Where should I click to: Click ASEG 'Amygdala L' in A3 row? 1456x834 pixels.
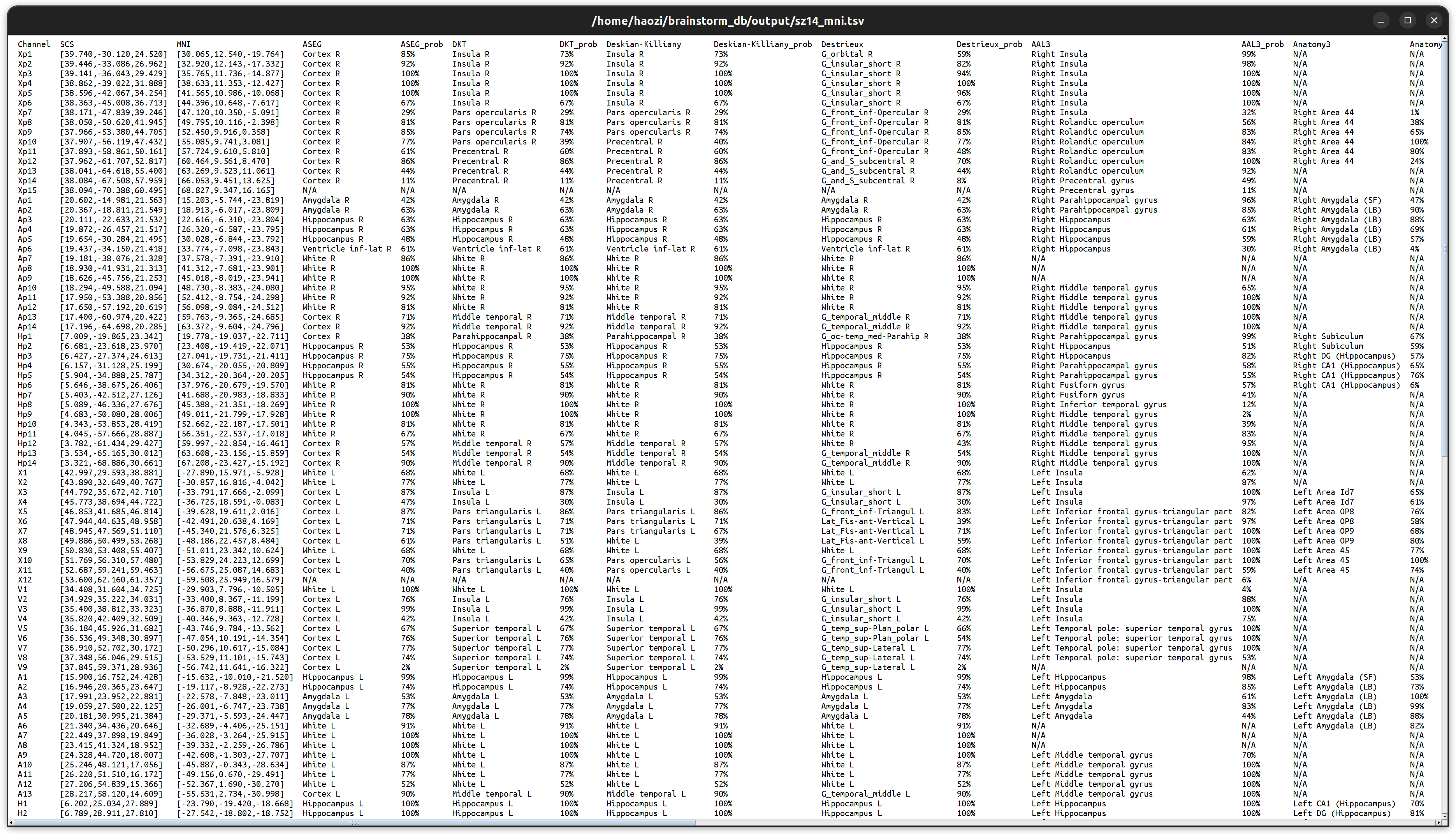(x=326, y=697)
